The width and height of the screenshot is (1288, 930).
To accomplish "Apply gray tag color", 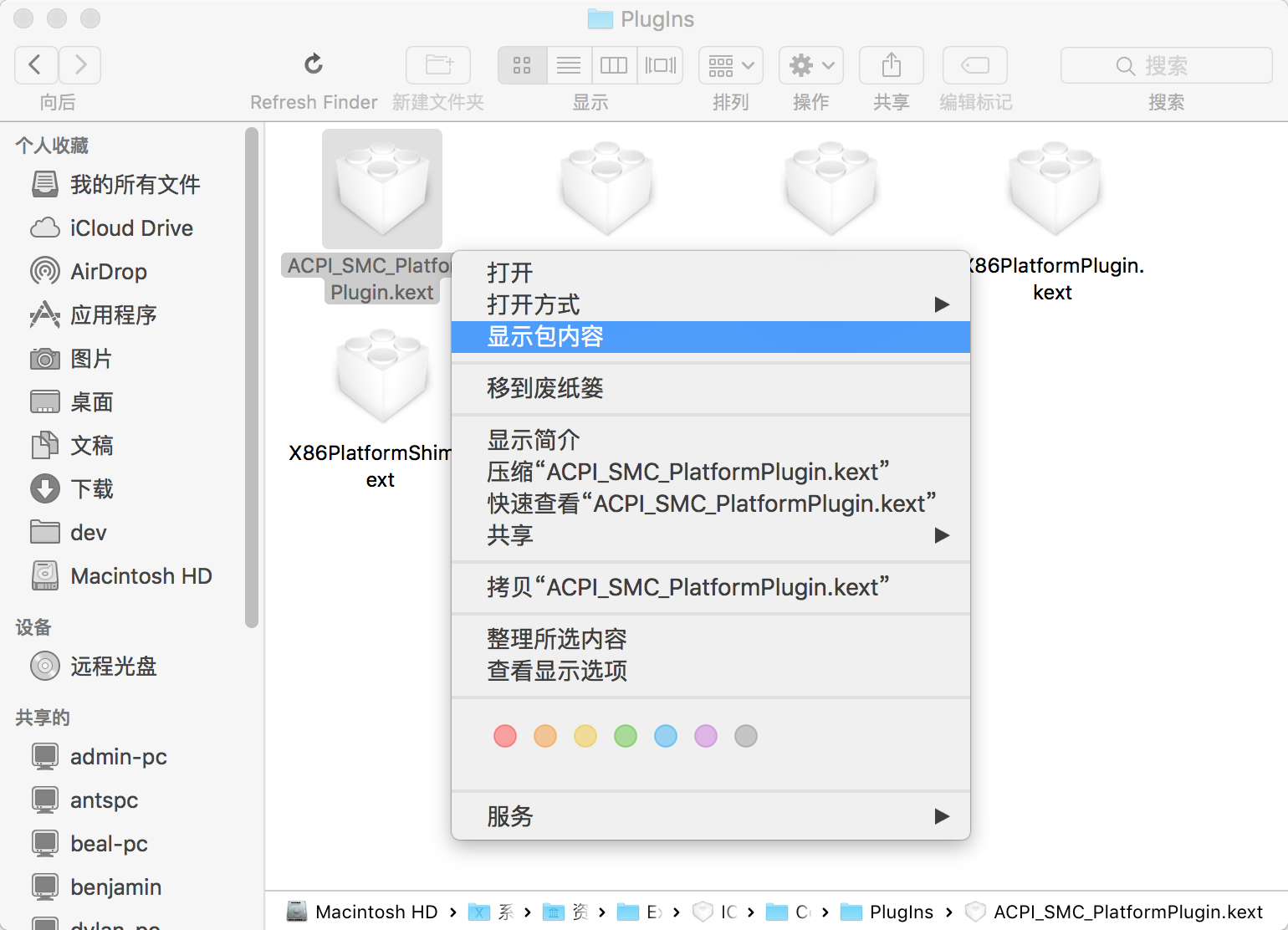I will (x=746, y=736).
